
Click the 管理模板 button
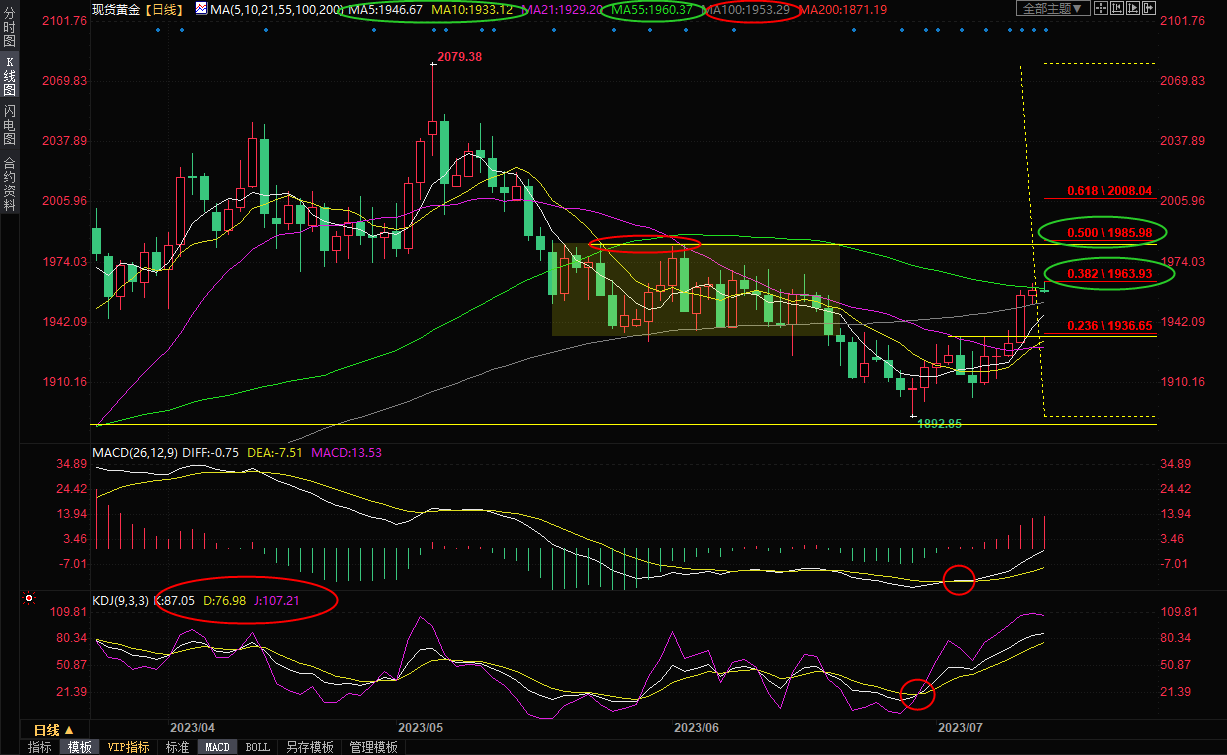point(373,747)
